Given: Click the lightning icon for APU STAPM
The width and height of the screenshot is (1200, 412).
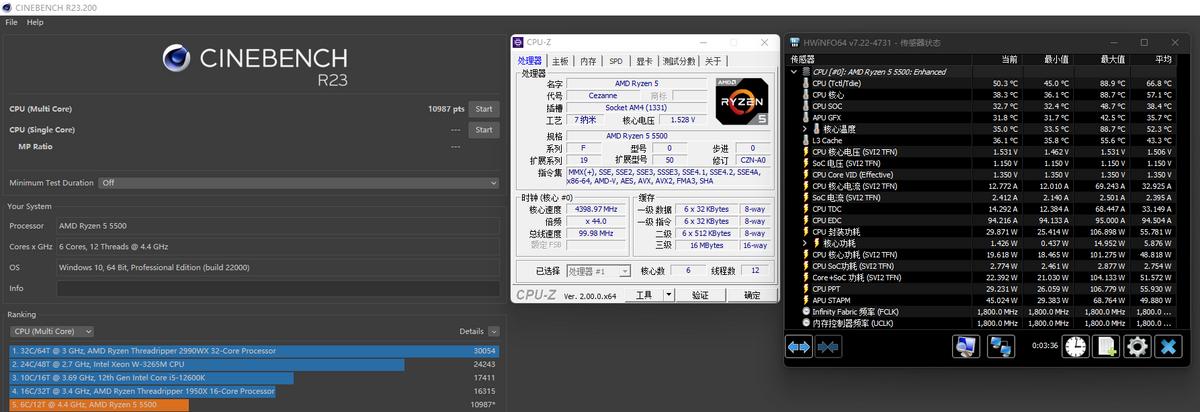Looking at the screenshot, I should pyautogui.click(x=806, y=300).
